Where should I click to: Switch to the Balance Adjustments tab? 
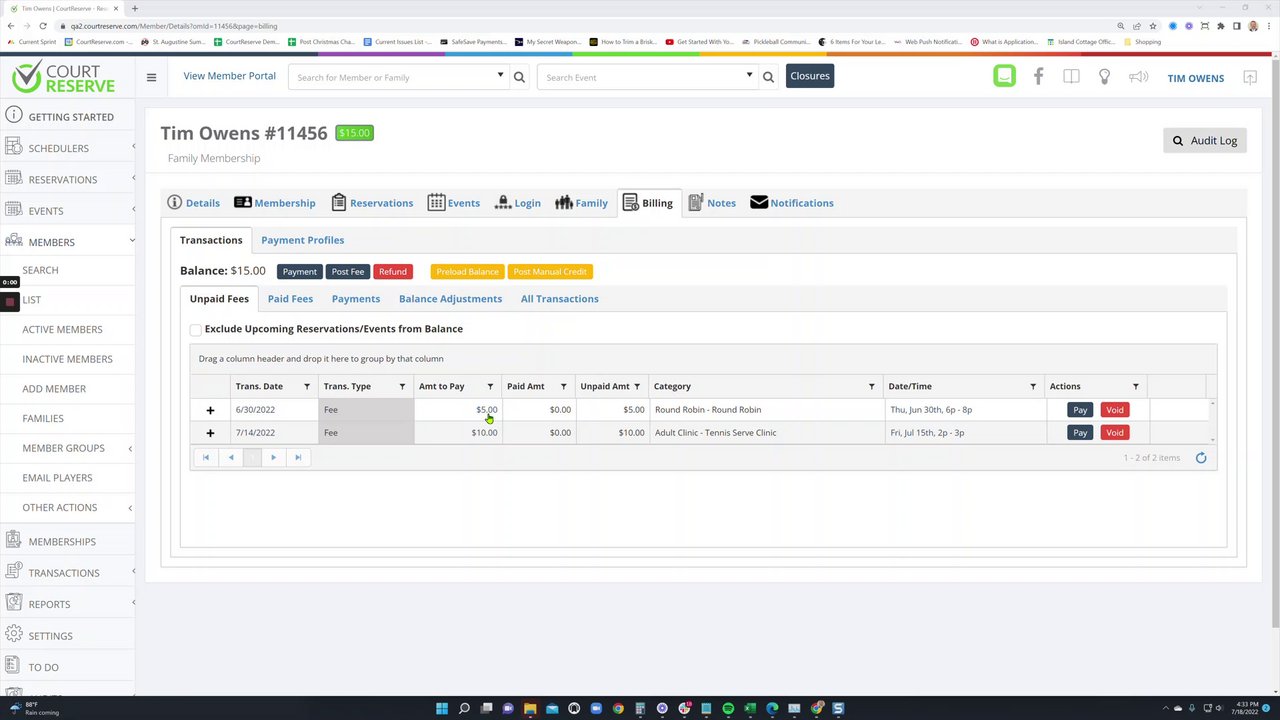click(450, 299)
